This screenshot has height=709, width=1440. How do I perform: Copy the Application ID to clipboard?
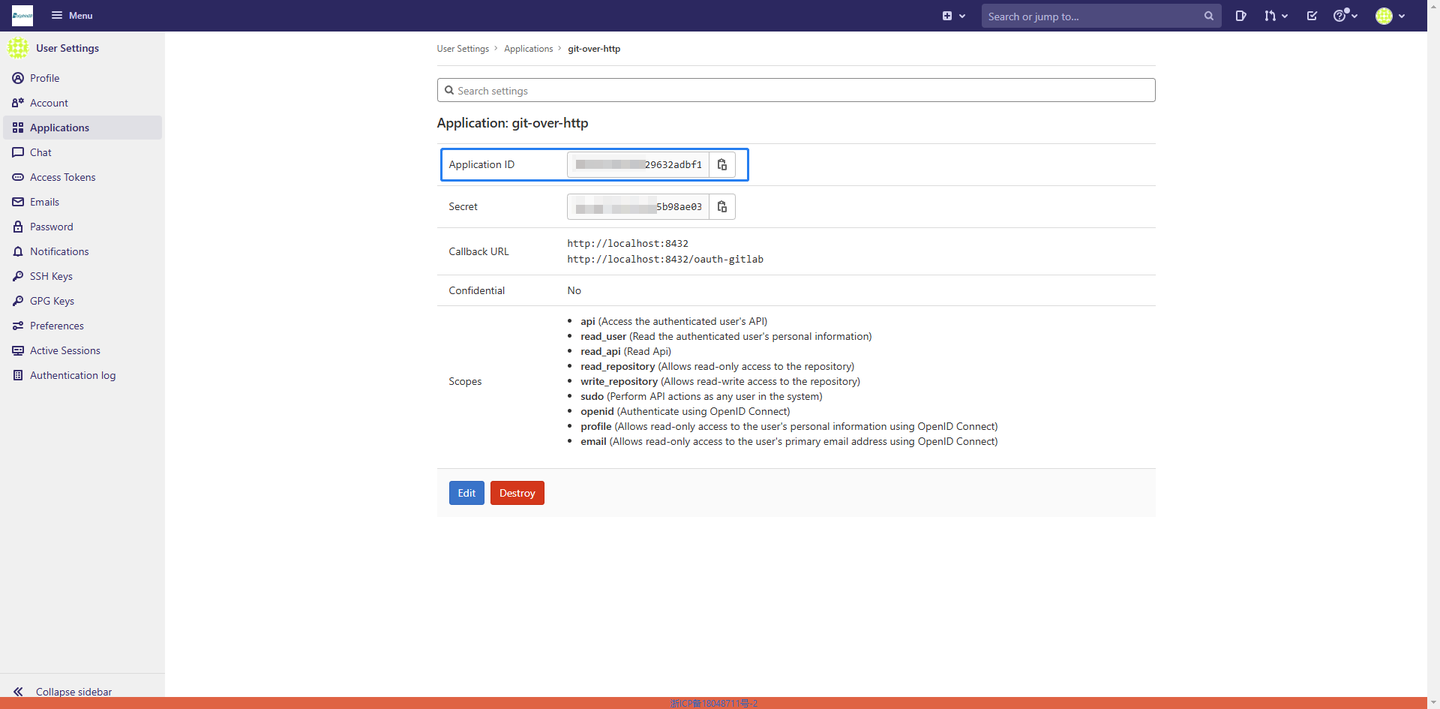[722, 165]
